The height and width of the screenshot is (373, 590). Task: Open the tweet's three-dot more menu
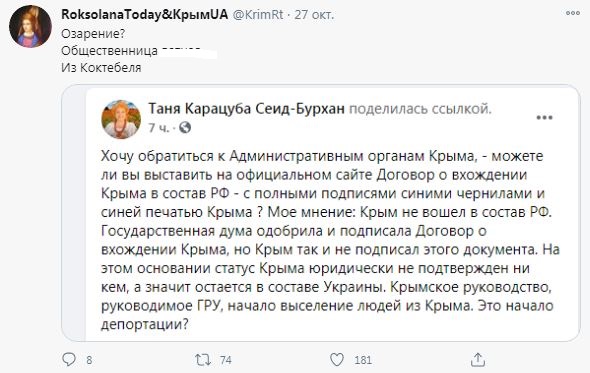[573, 13]
